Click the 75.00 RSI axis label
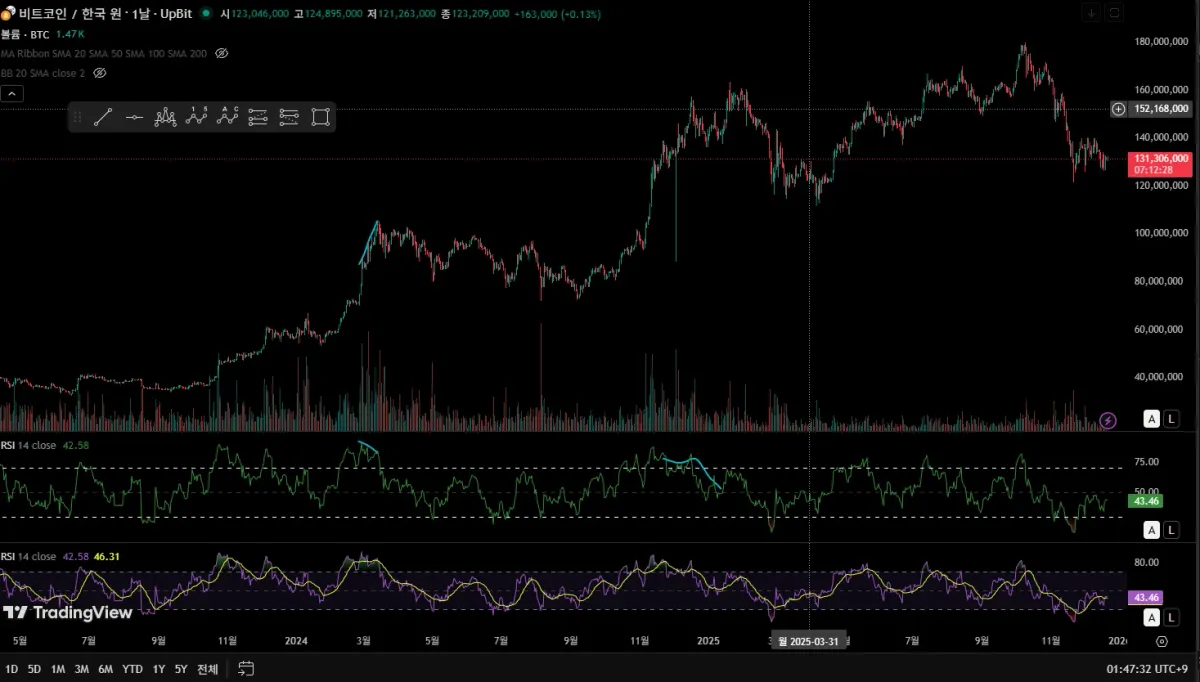Image resolution: width=1200 pixels, height=682 pixels. (1147, 462)
